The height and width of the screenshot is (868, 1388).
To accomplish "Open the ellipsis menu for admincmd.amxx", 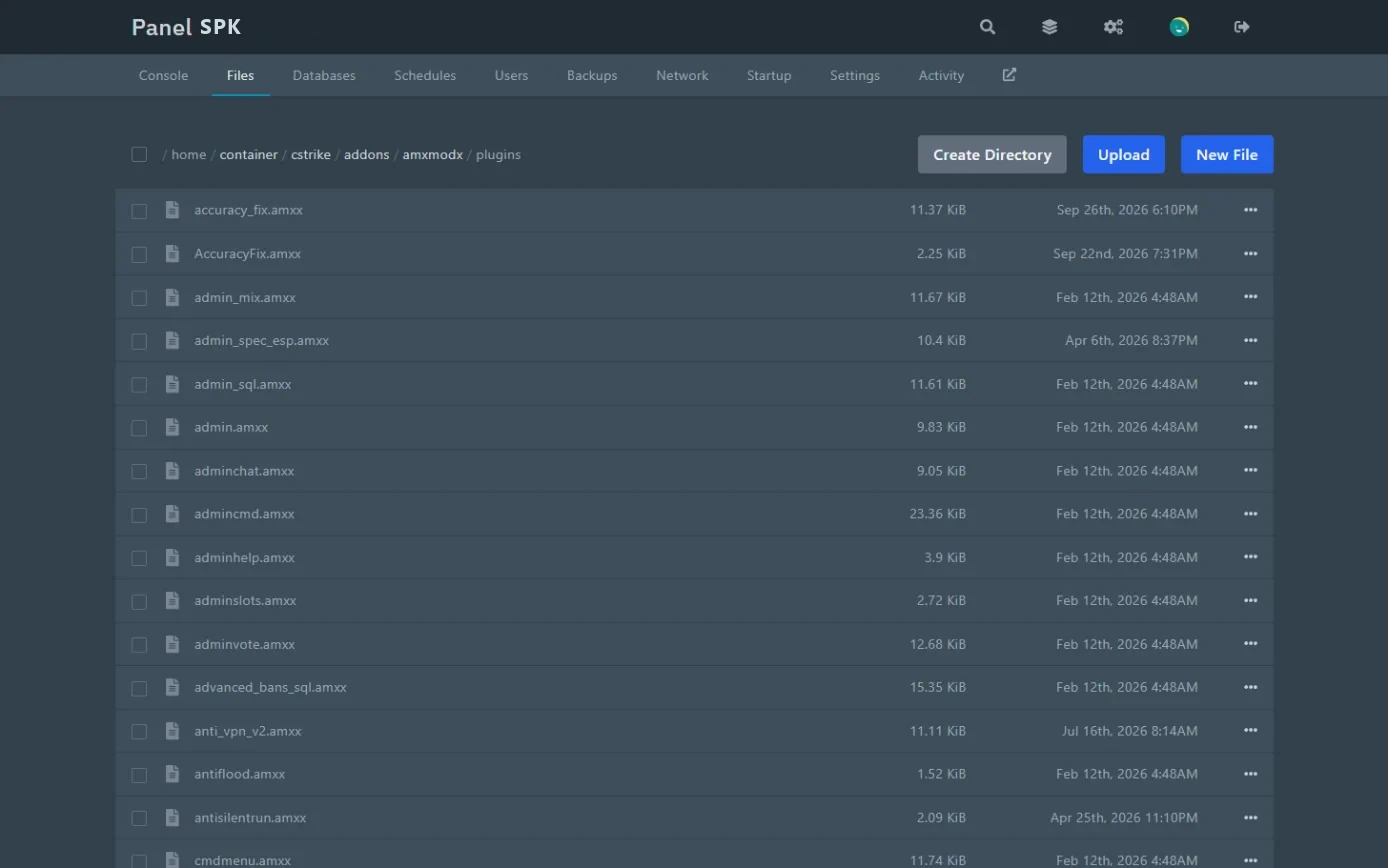I will click(x=1250, y=514).
